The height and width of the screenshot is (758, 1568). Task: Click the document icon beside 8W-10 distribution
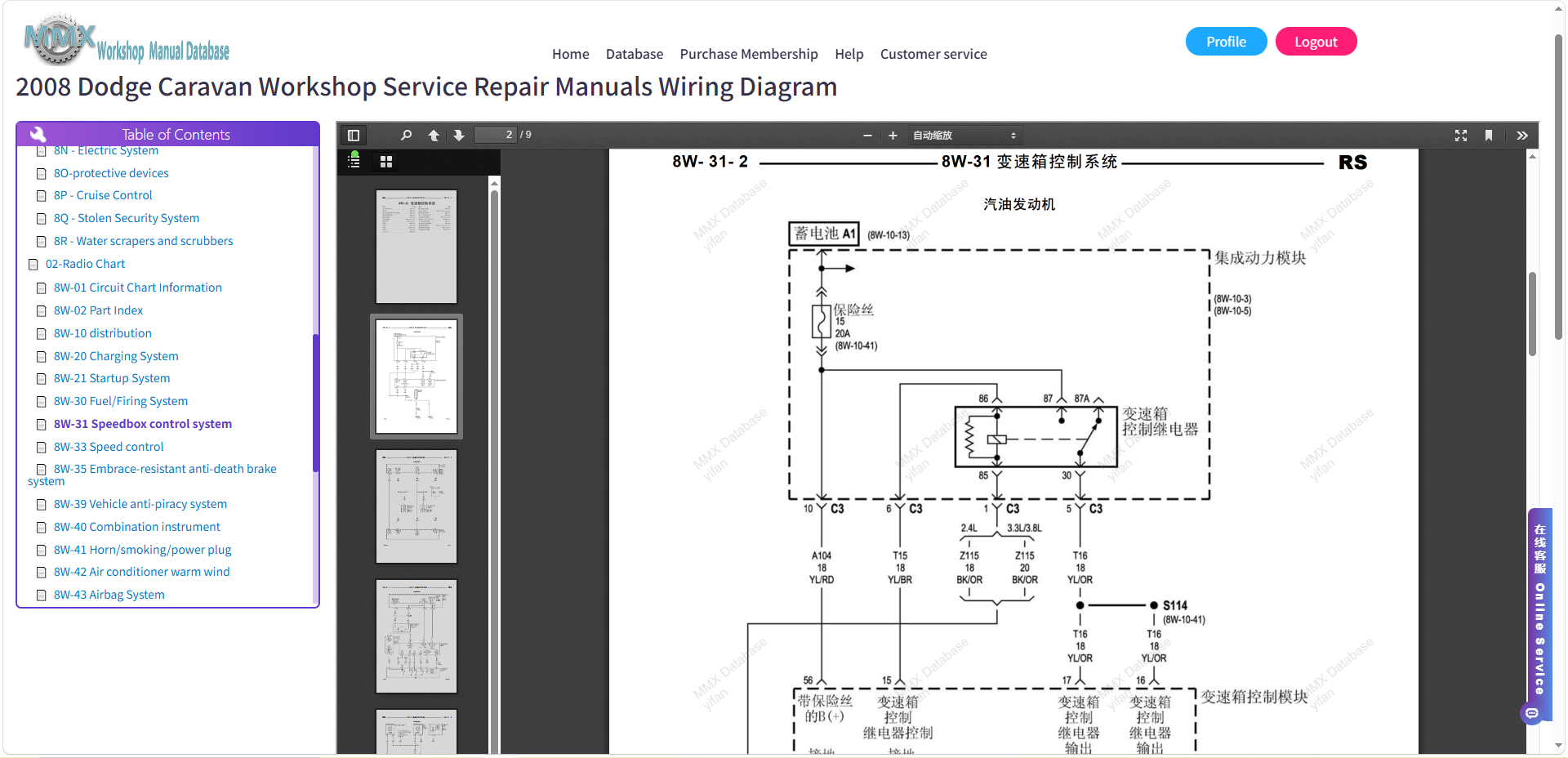click(42, 334)
